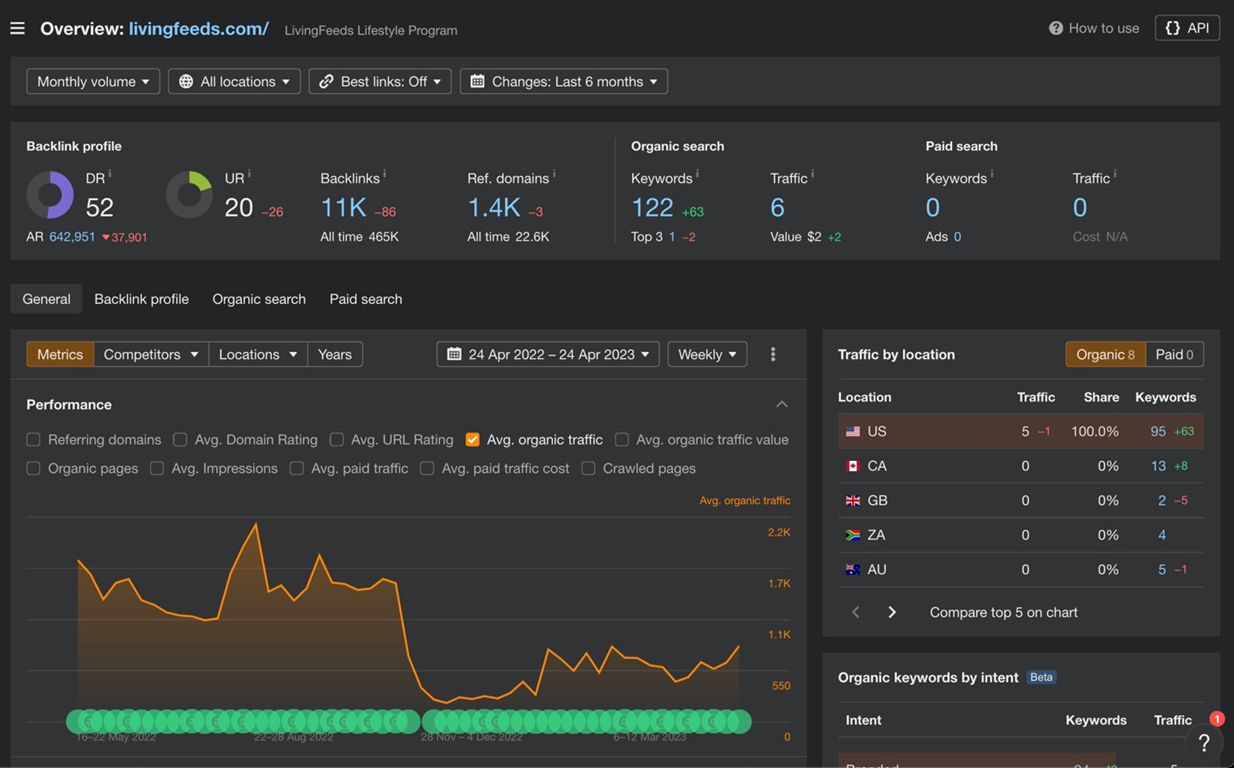
Task: Collapse the Performance section chevron
Action: pos(782,404)
